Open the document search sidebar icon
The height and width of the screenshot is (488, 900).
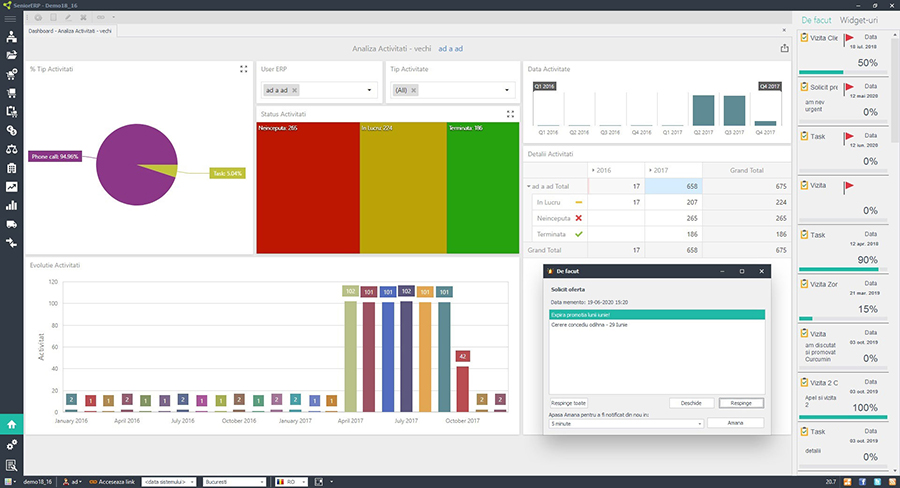[x=11, y=465]
